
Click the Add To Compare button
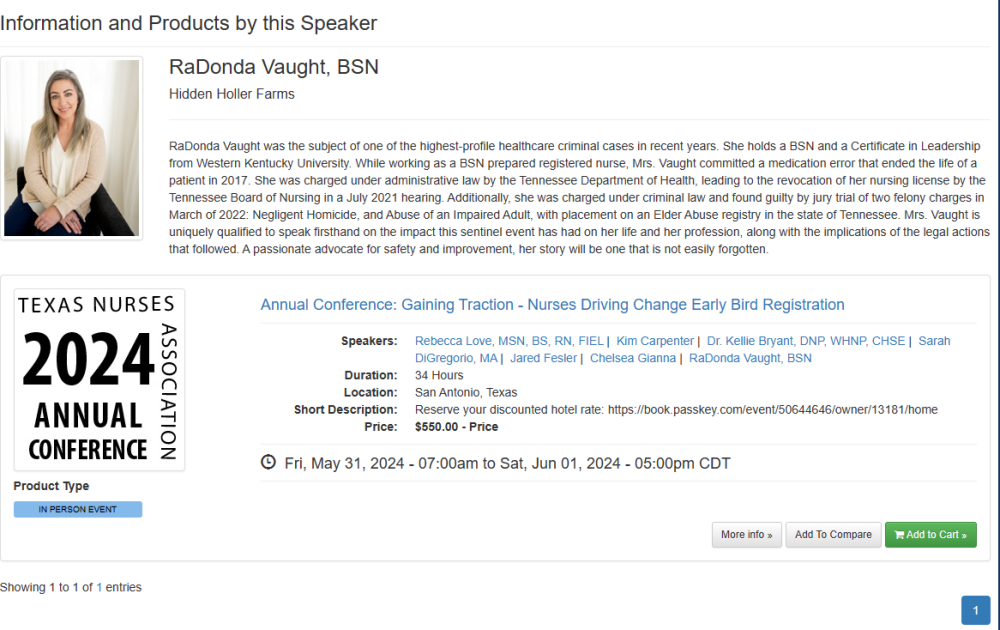coord(833,535)
